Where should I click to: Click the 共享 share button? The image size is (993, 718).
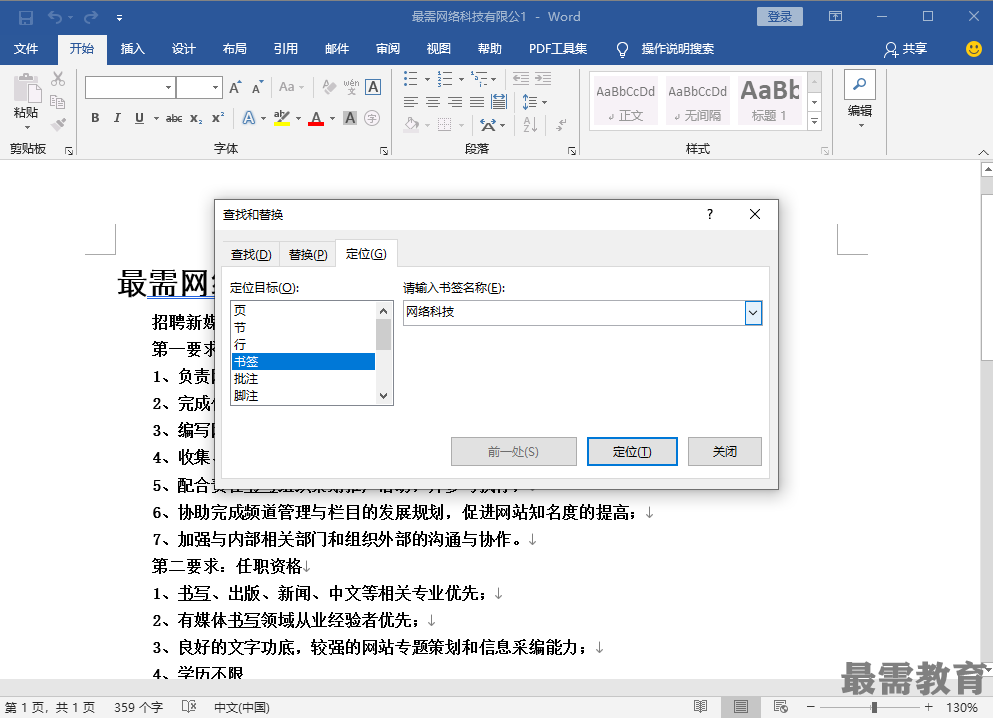pyautogui.click(x=906, y=49)
